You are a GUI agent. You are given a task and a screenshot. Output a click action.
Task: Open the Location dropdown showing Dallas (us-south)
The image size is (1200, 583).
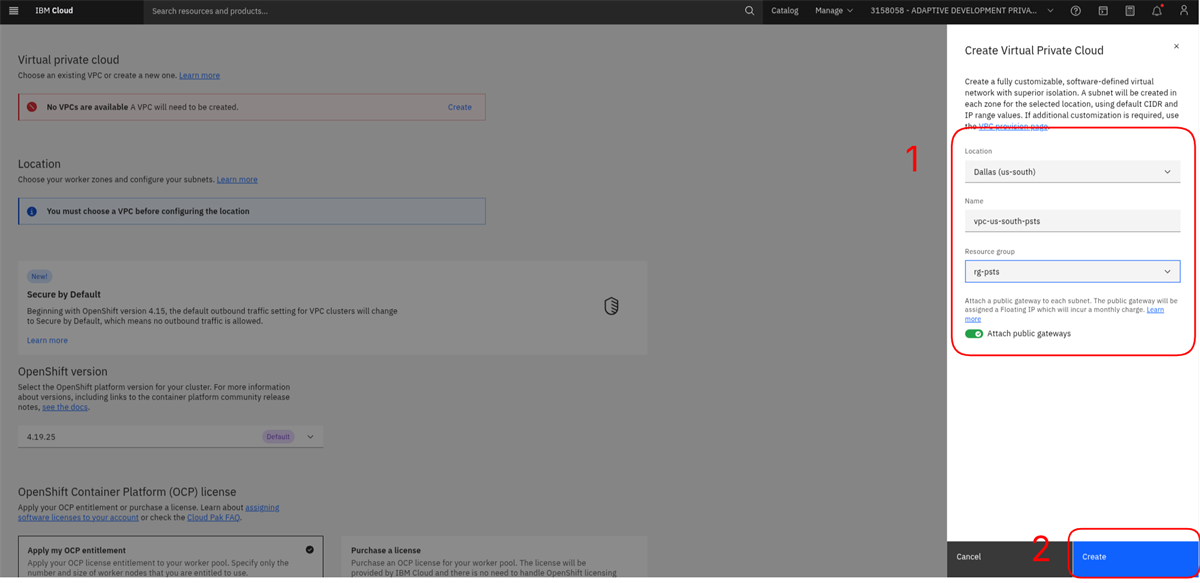[x=1072, y=172]
